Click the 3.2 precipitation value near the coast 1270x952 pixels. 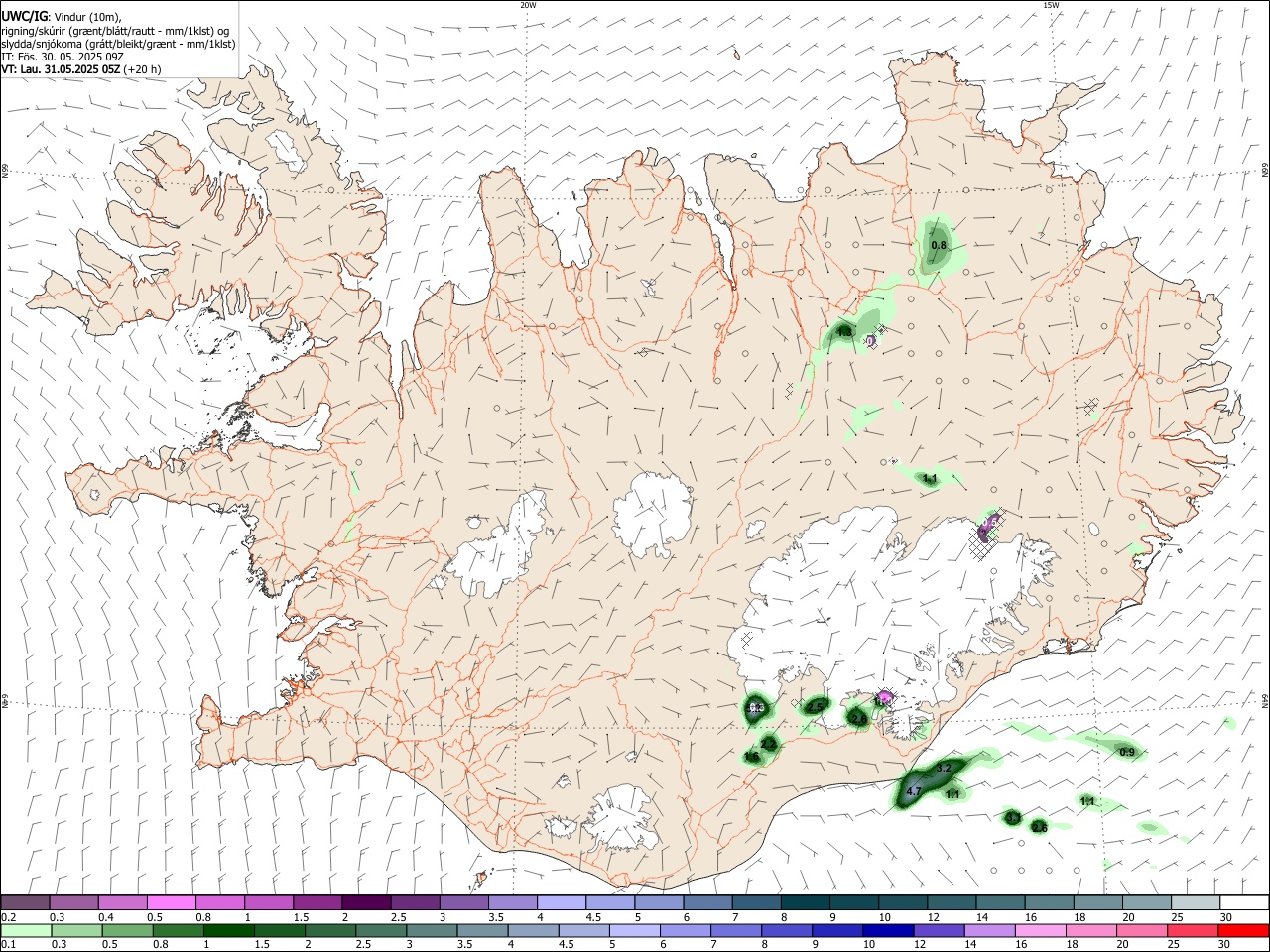(944, 768)
